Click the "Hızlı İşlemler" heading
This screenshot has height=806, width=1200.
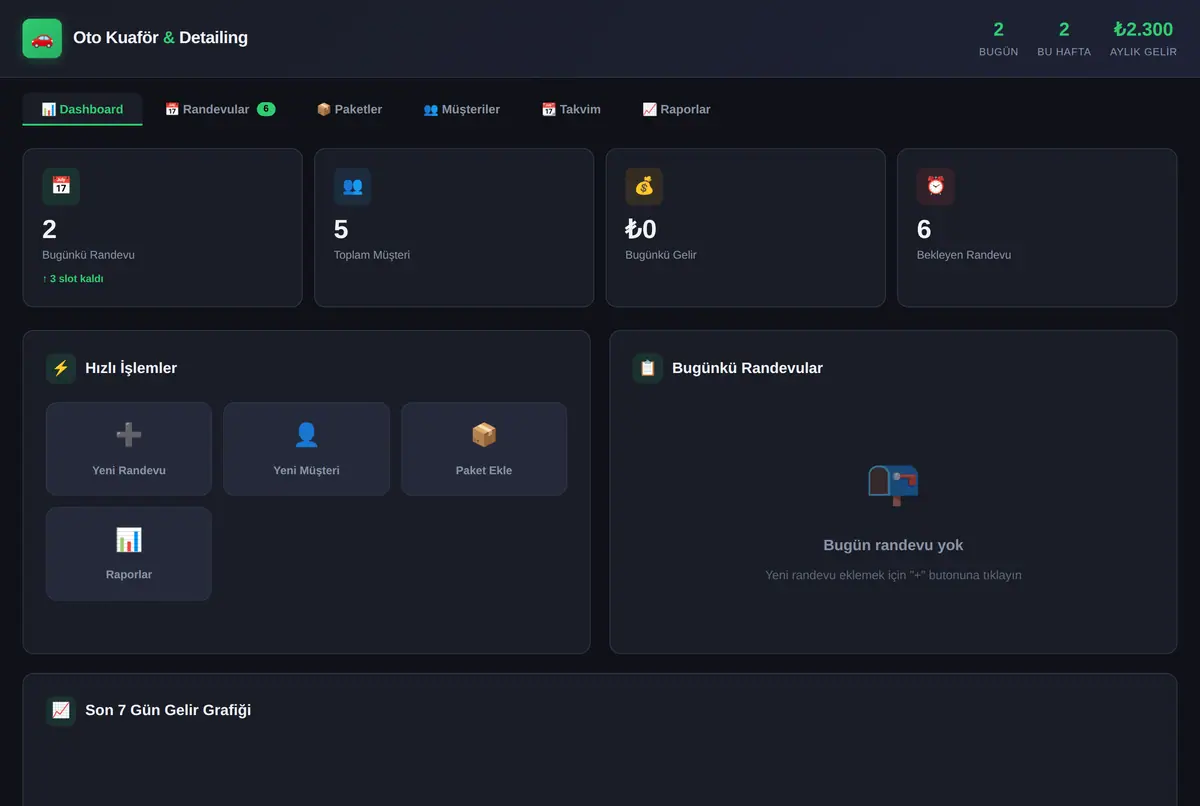(x=131, y=368)
